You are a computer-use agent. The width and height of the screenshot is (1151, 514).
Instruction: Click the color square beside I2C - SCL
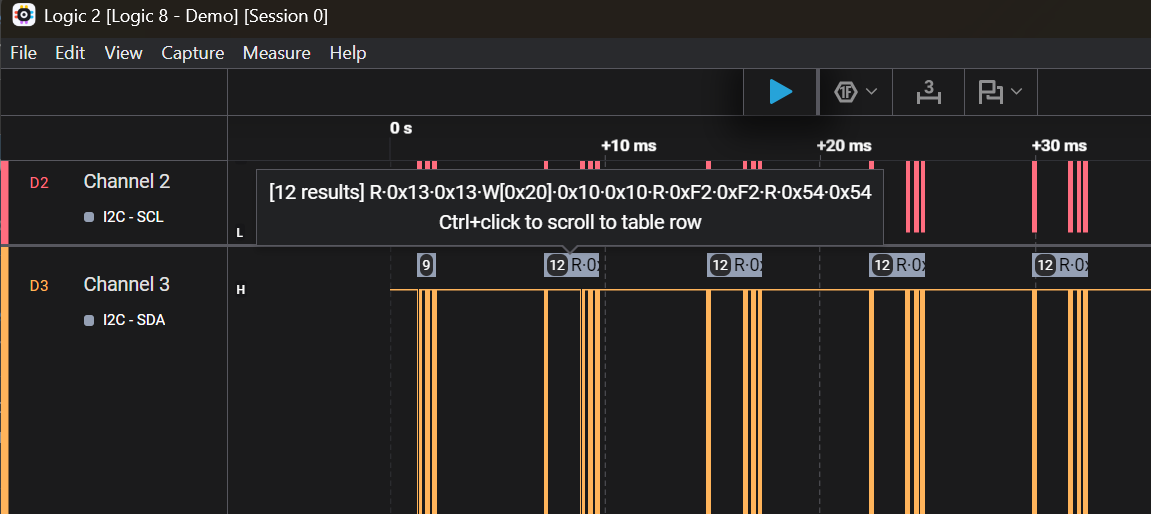90,217
